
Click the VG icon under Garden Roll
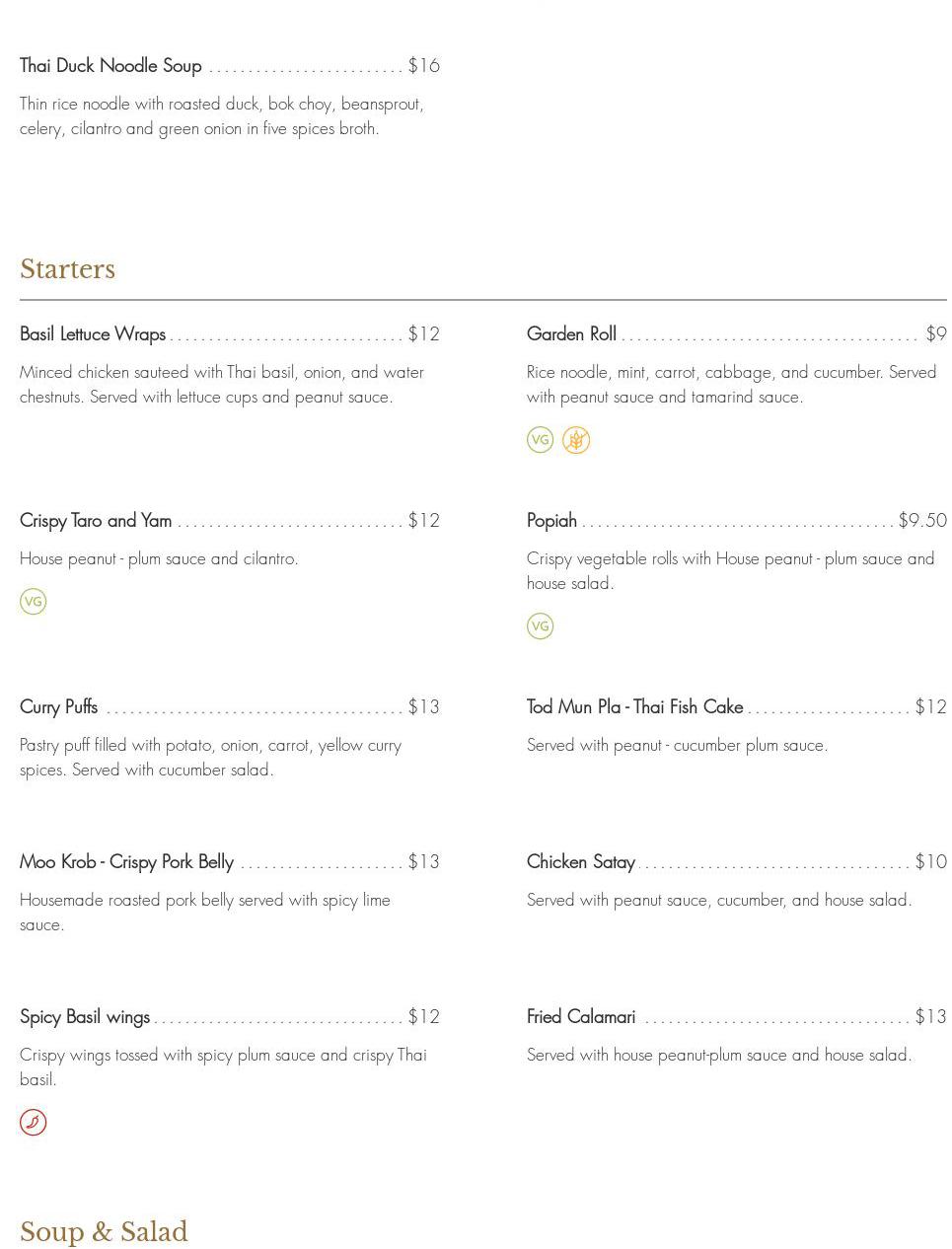tap(540, 440)
